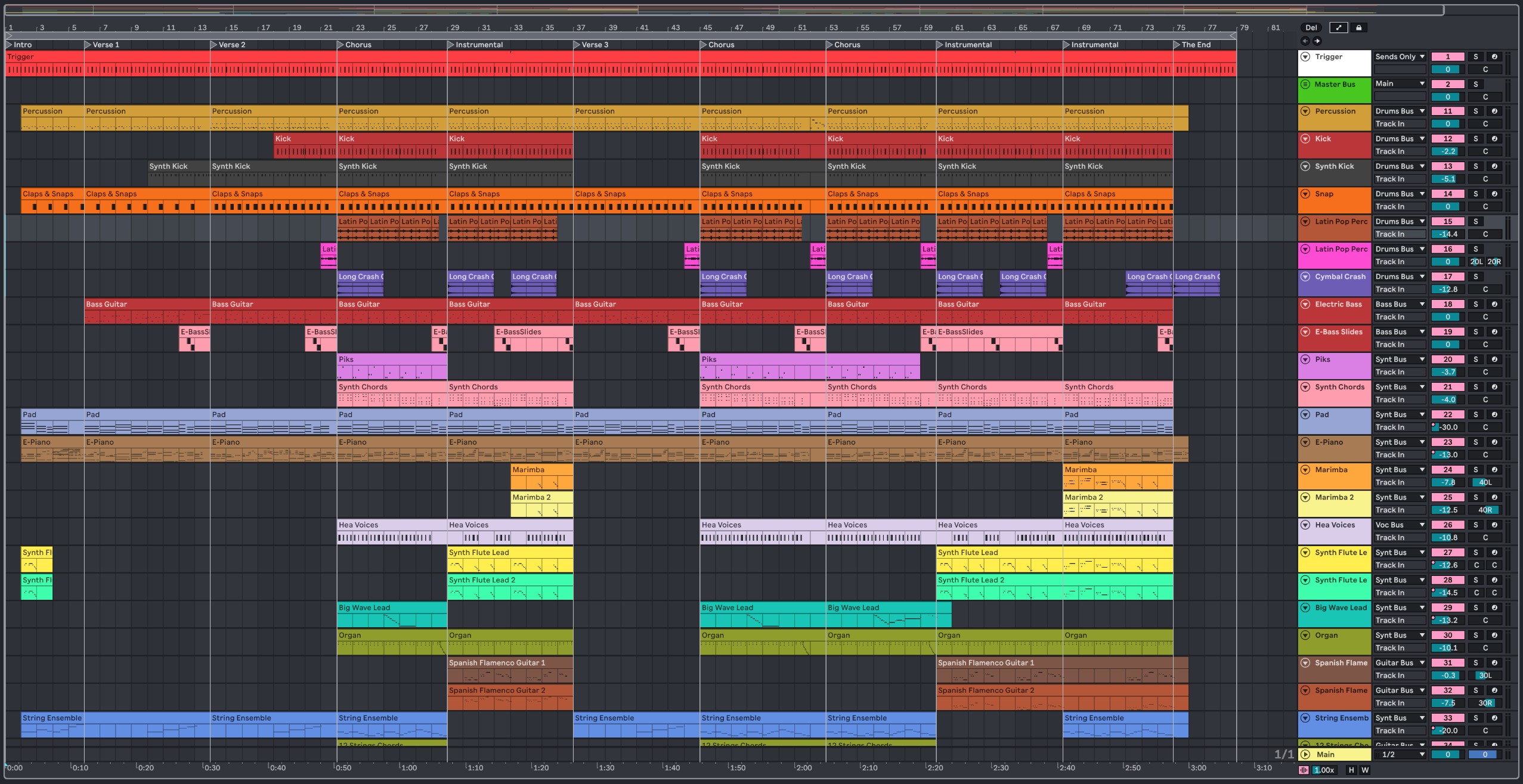Click the pink waveform icon at bottom

click(1304, 770)
